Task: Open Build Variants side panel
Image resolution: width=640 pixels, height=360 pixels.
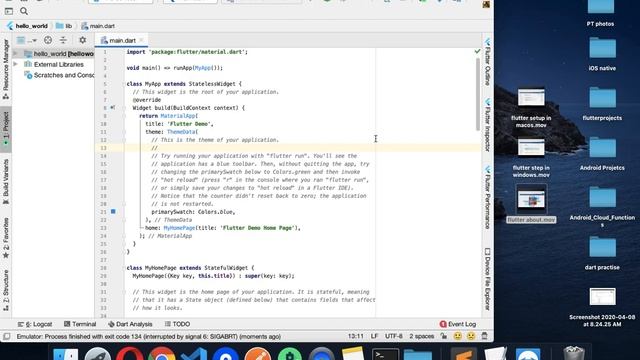Action: point(6,182)
